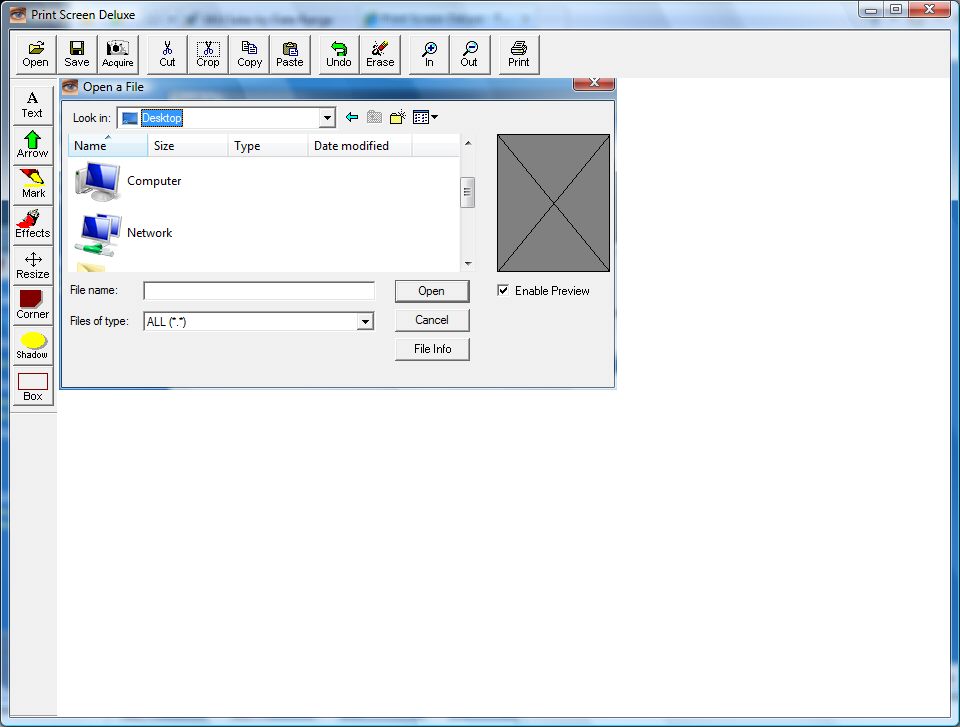Click the File name text field
960x727 pixels.
click(x=259, y=291)
